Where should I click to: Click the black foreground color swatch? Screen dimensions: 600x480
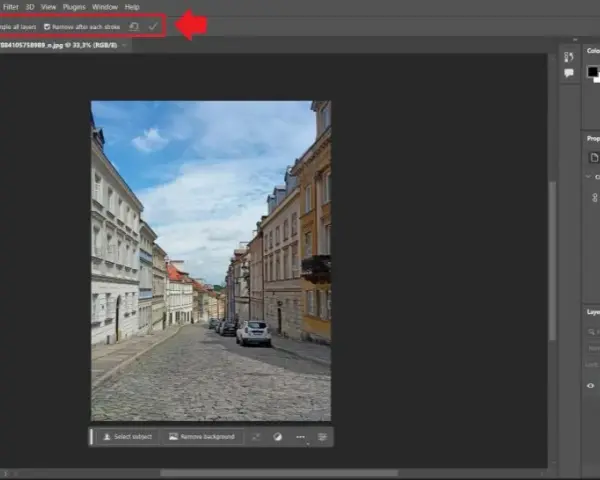click(x=592, y=71)
